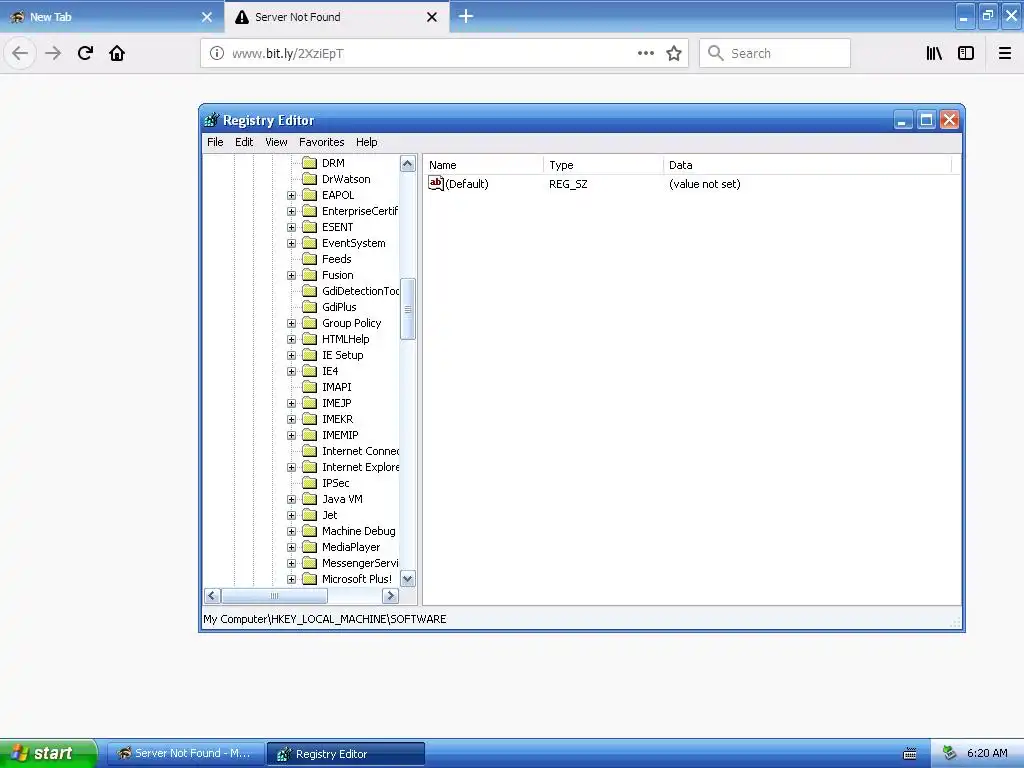Select the GdiPlus key folder icon

(x=310, y=307)
